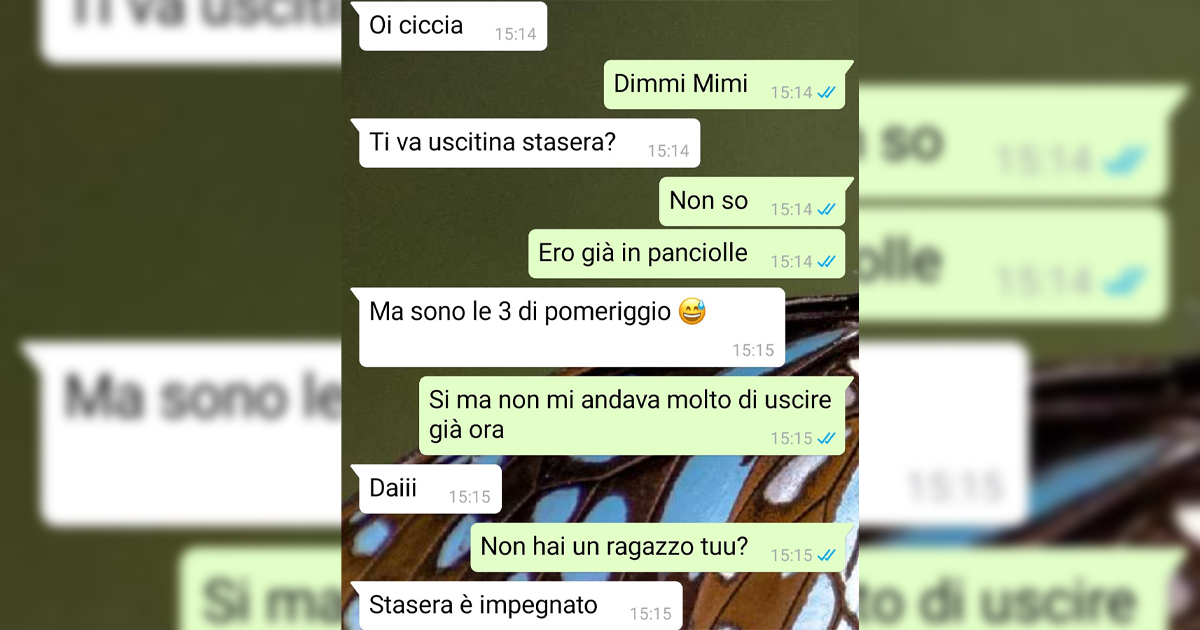Viewport: 1200px width, 630px height.
Task: Select the 'Ma sono le 3 di pomeriggio' message
Action: [x=572, y=328]
